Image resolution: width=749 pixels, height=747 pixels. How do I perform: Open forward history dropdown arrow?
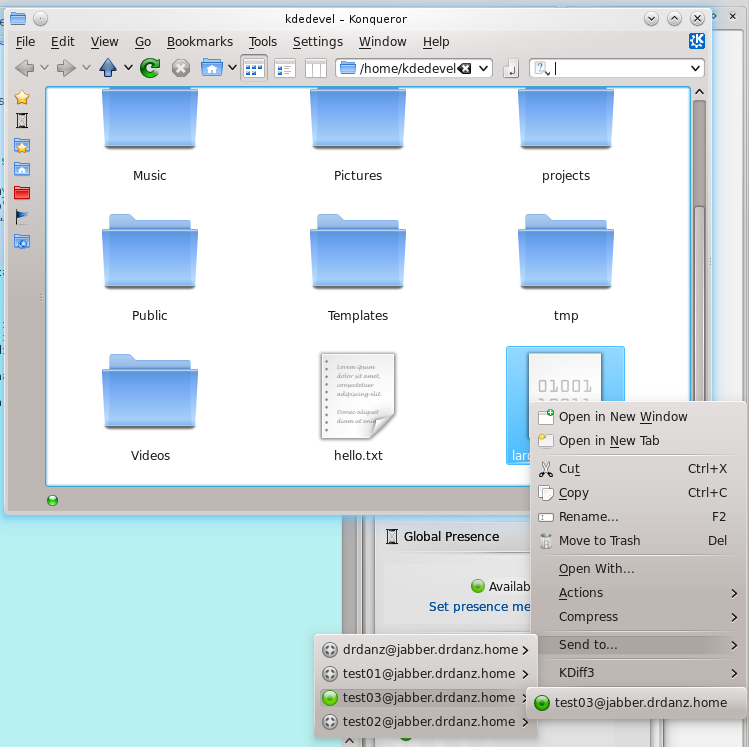point(86,68)
